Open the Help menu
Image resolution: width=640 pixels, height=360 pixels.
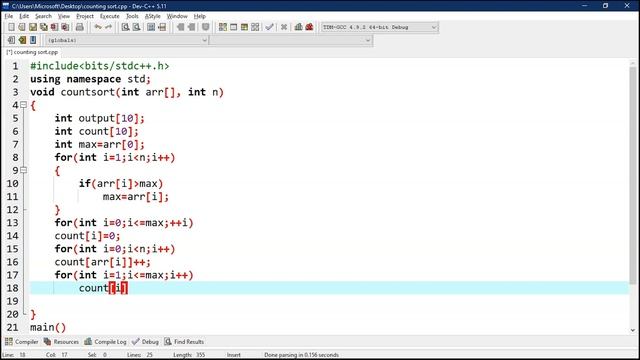tap(200, 16)
